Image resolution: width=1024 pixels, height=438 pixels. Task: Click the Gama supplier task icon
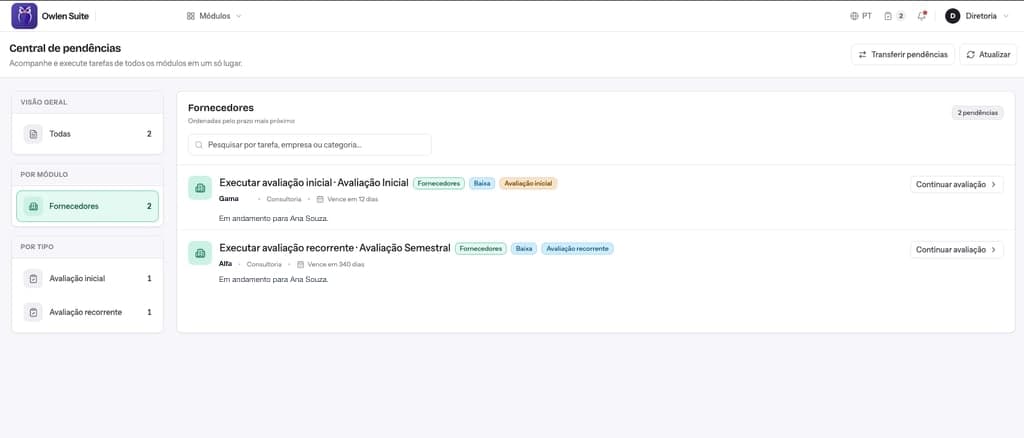pyautogui.click(x=200, y=187)
